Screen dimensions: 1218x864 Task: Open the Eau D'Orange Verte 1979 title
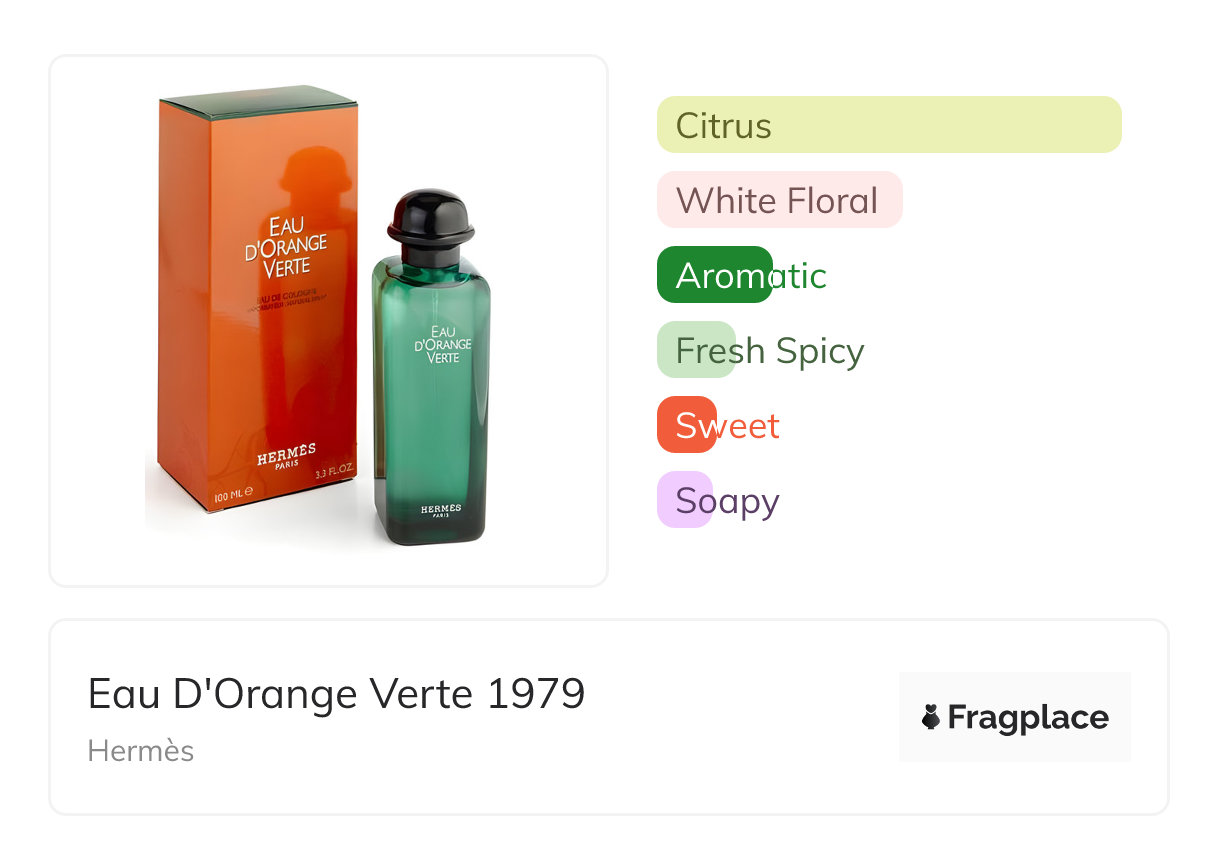click(x=336, y=693)
